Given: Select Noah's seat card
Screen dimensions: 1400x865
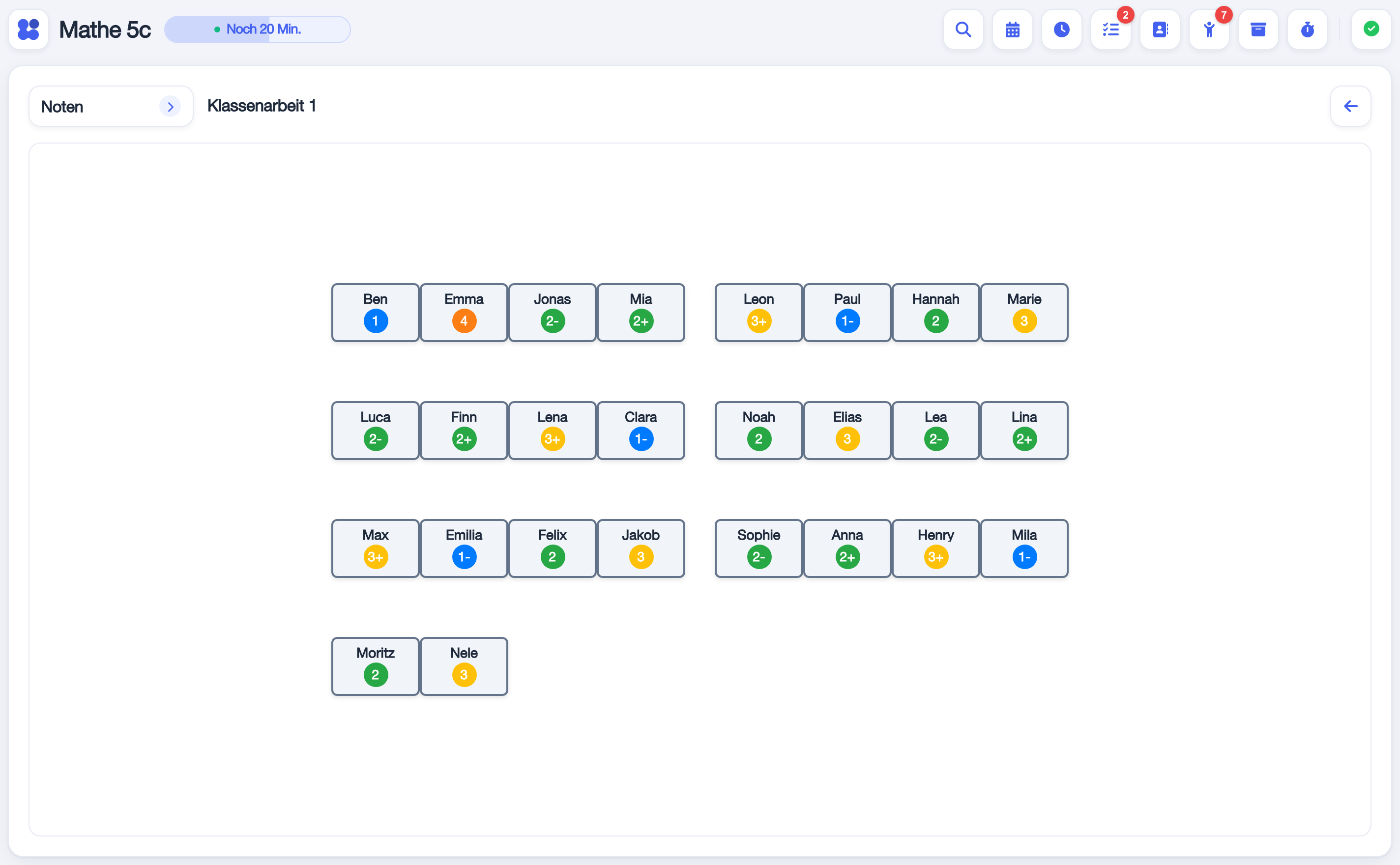Looking at the screenshot, I should click(759, 430).
